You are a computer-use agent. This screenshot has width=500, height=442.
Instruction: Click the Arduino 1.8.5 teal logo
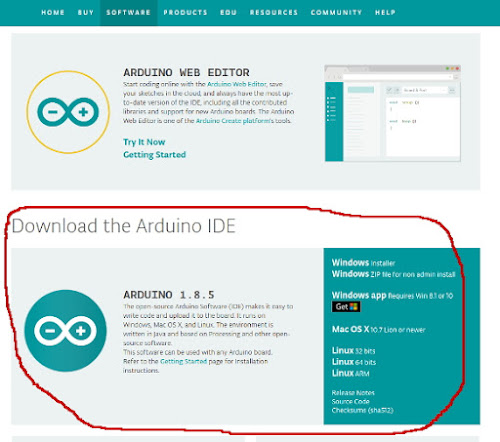[65, 331]
